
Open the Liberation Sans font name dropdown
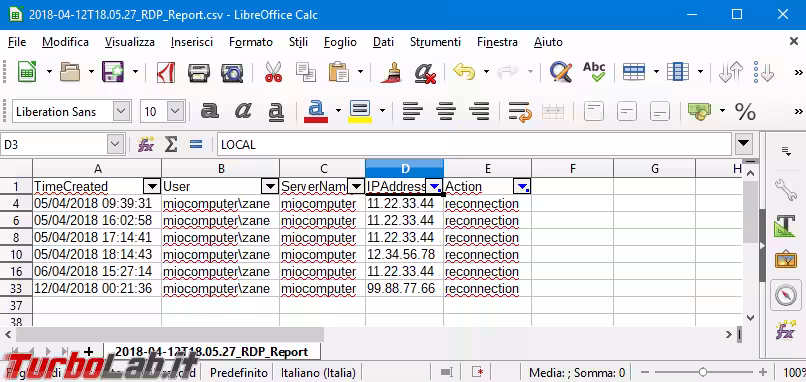click(121, 111)
